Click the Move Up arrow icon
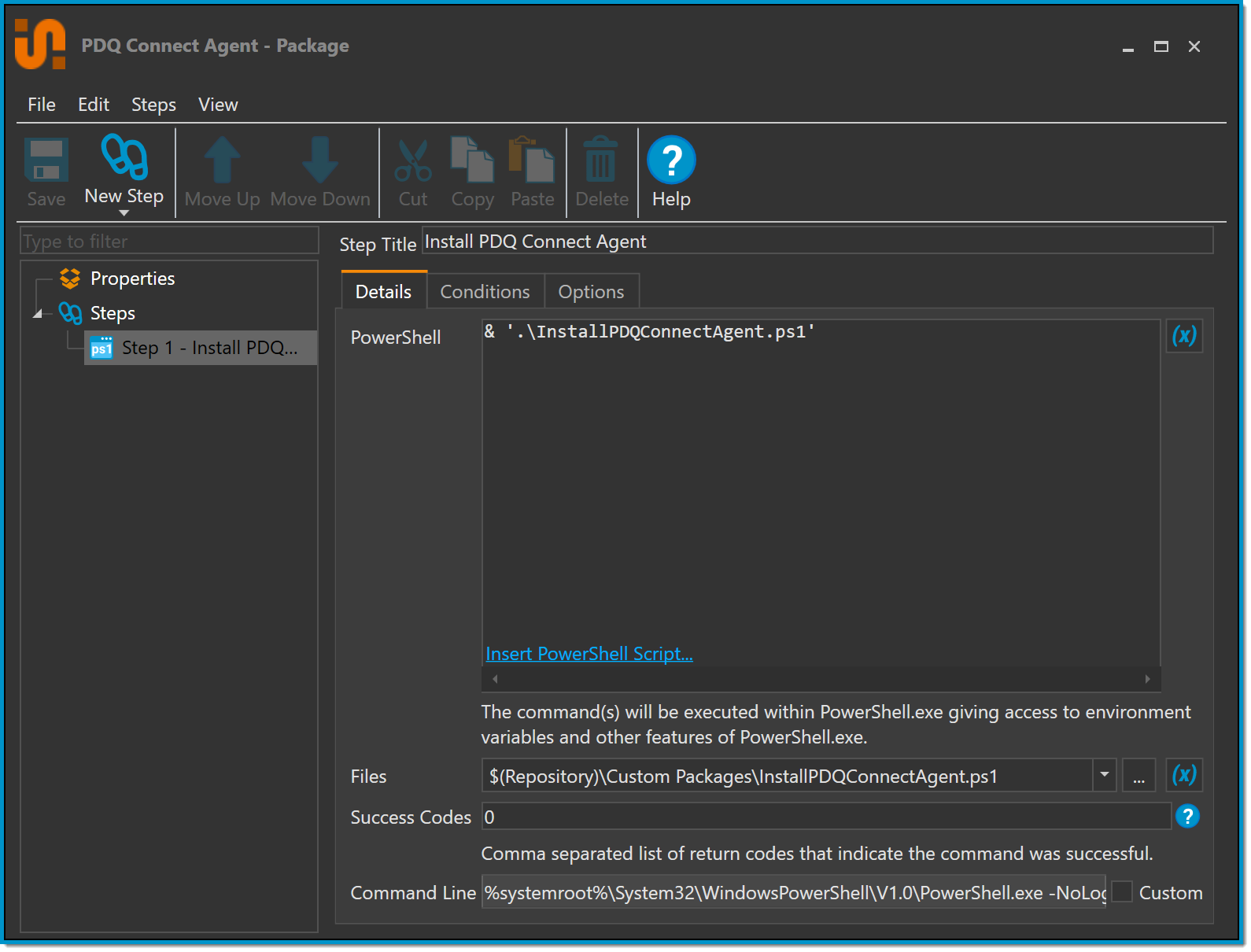Viewport: 1251px width, 952px height. coord(223,161)
